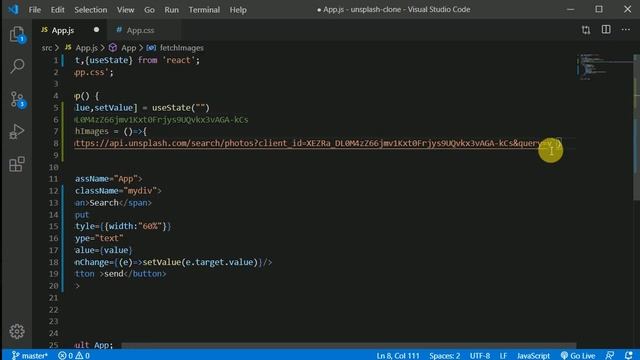Click setValue(e.target.value) on line 18
Image resolution: width=640 pixels, height=360 pixels.
point(200,262)
